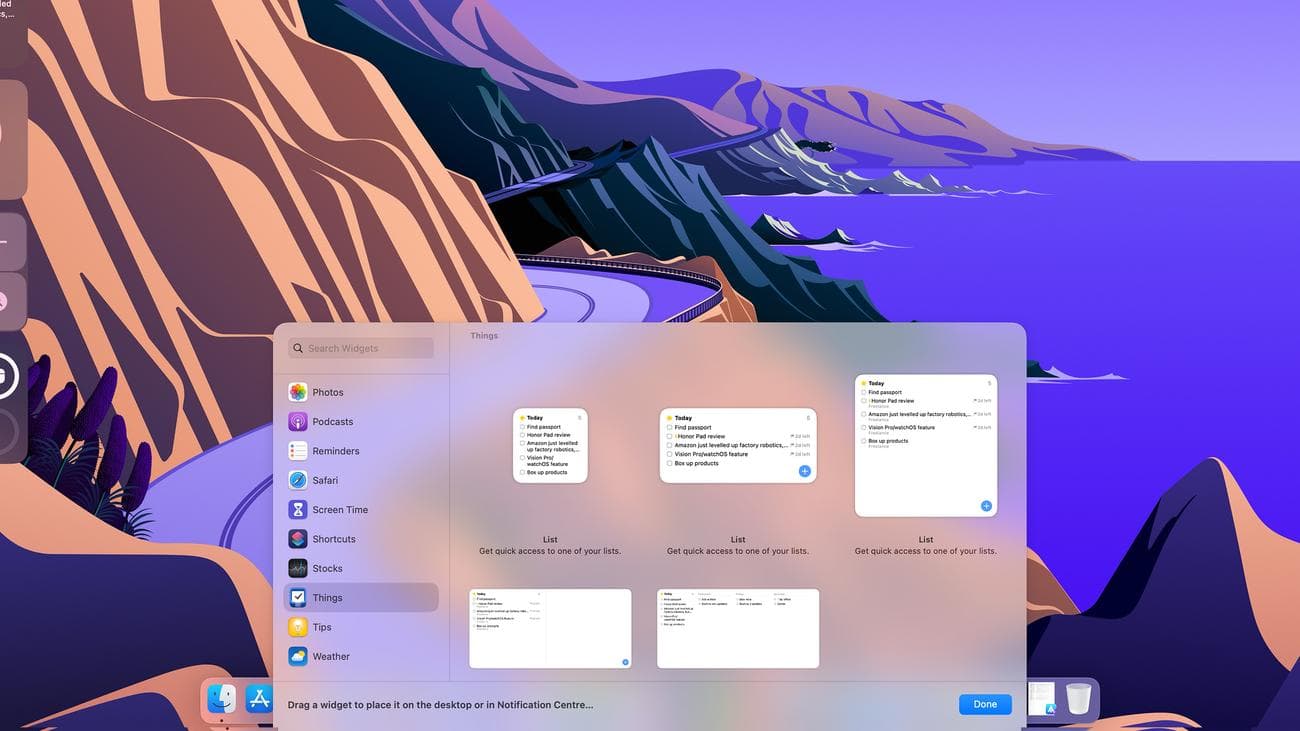Screen dimensions: 1300x731
Task: Browse Stocks widgets
Action: pyautogui.click(x=327, y=568)
